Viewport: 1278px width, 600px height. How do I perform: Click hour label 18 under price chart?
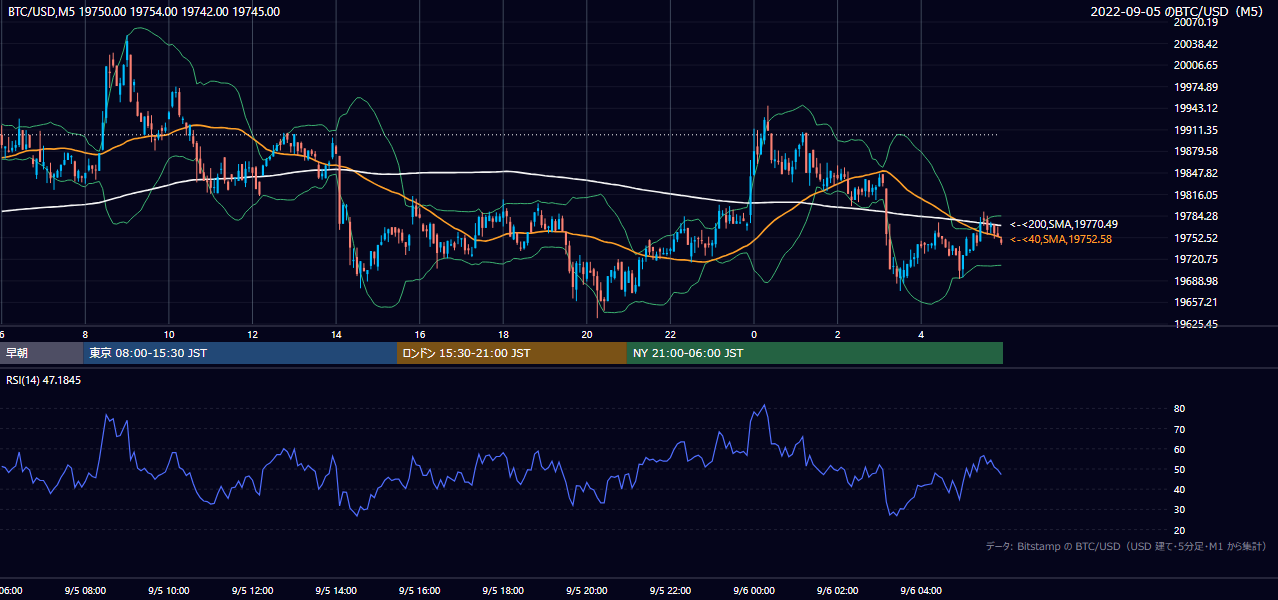503,334
